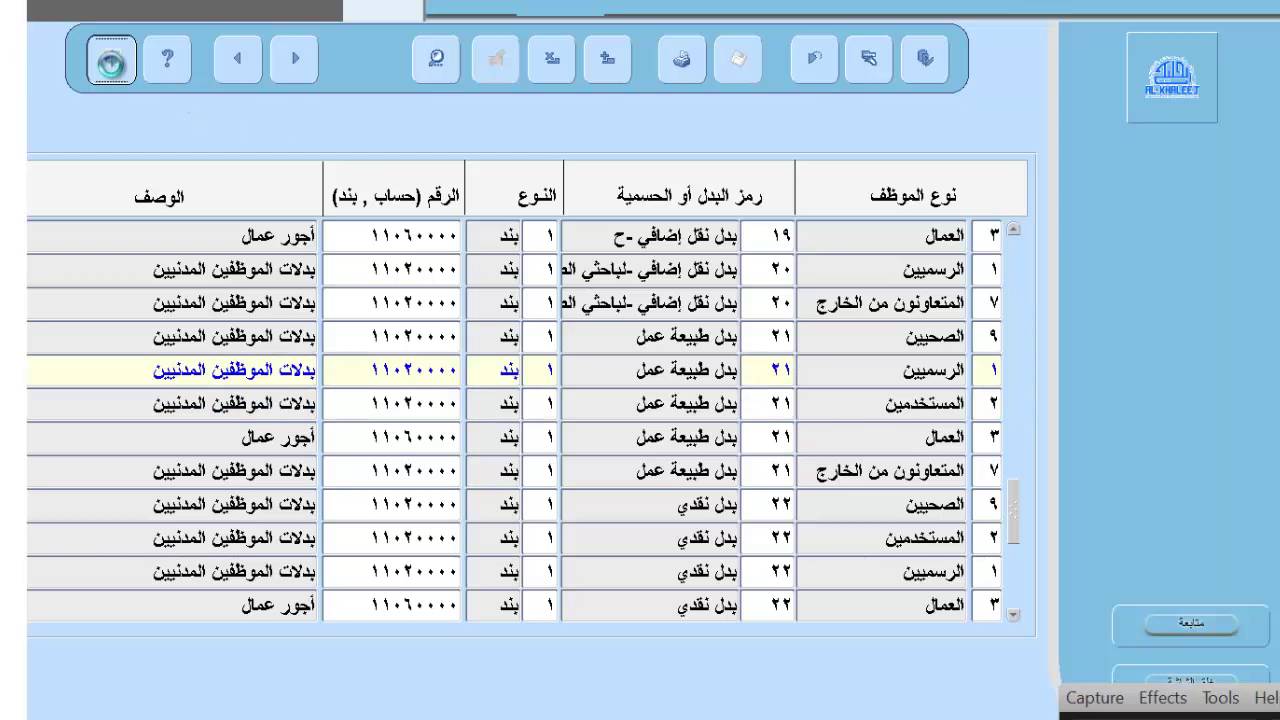Click the بدل نقل إضافي -ح cell
This screenshot has height=720, width=1280.
pos(651,237)
